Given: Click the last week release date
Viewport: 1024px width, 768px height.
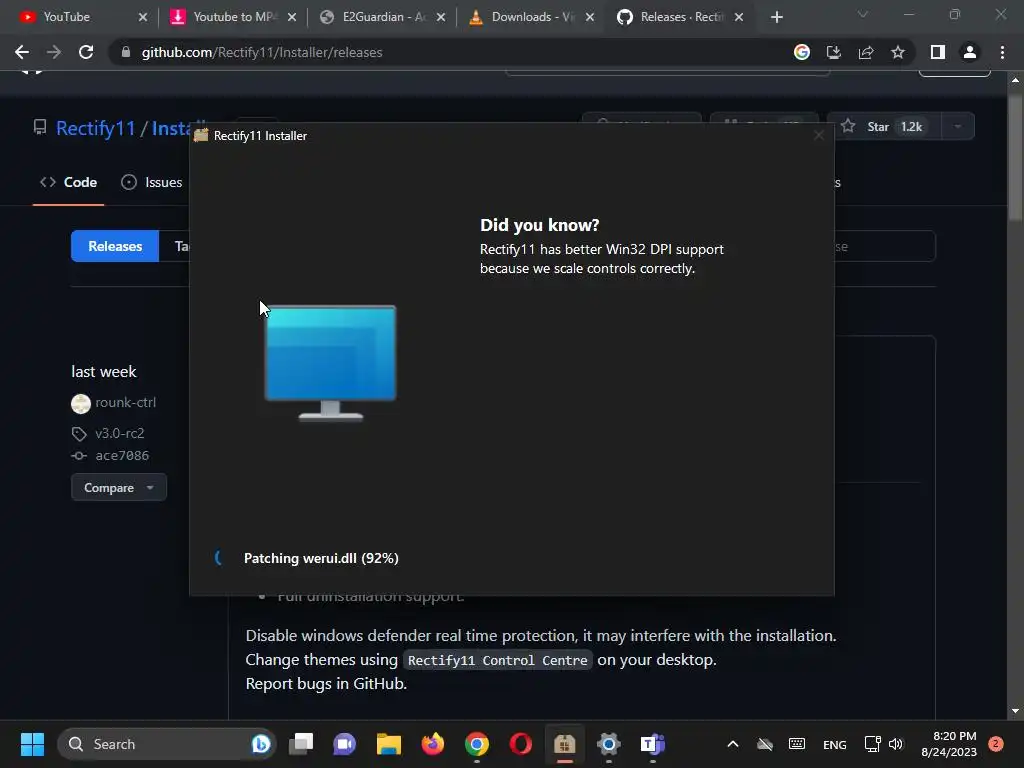Looking at the screenshot, I should coord(104,372).
